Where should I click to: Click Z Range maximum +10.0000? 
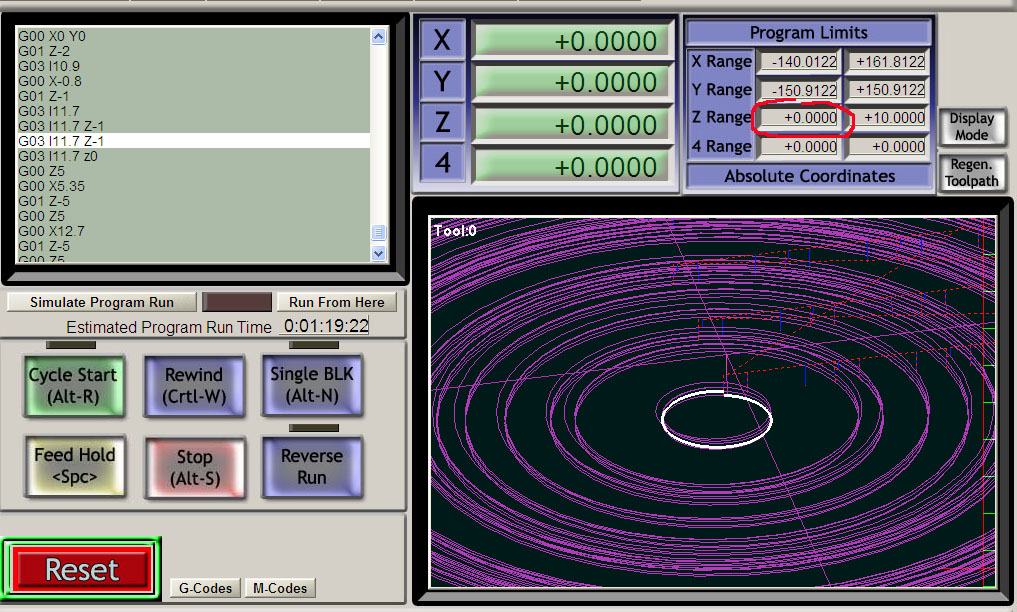(887, 118)
